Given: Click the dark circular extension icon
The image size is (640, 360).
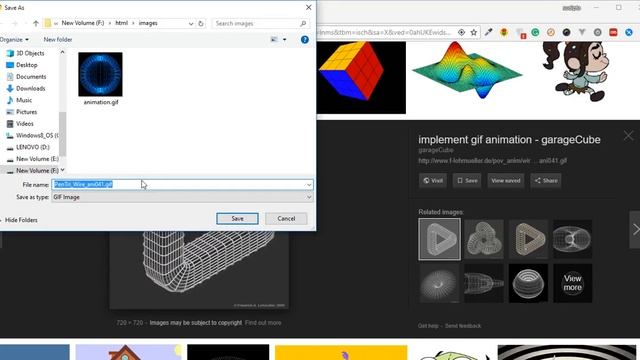Looking at the screenshot, I should (567, 32).
